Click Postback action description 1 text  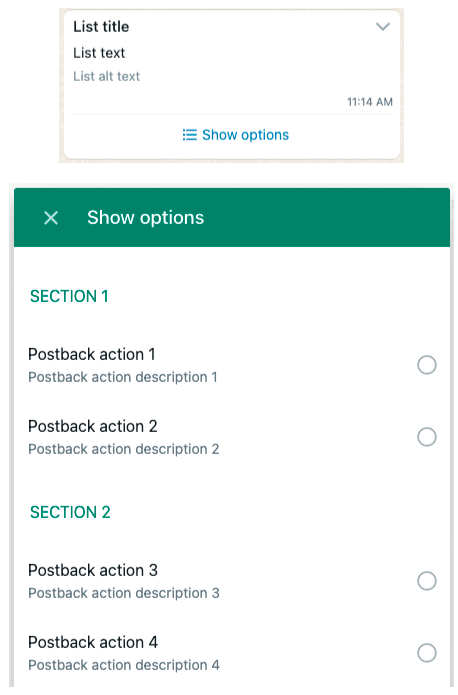click(x=123, y=377)
